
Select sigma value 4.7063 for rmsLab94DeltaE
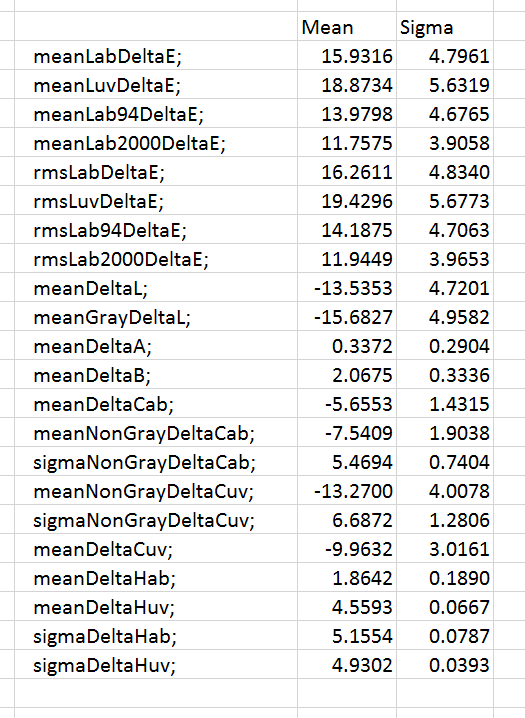pyautogui.click(x=444, y=230)
